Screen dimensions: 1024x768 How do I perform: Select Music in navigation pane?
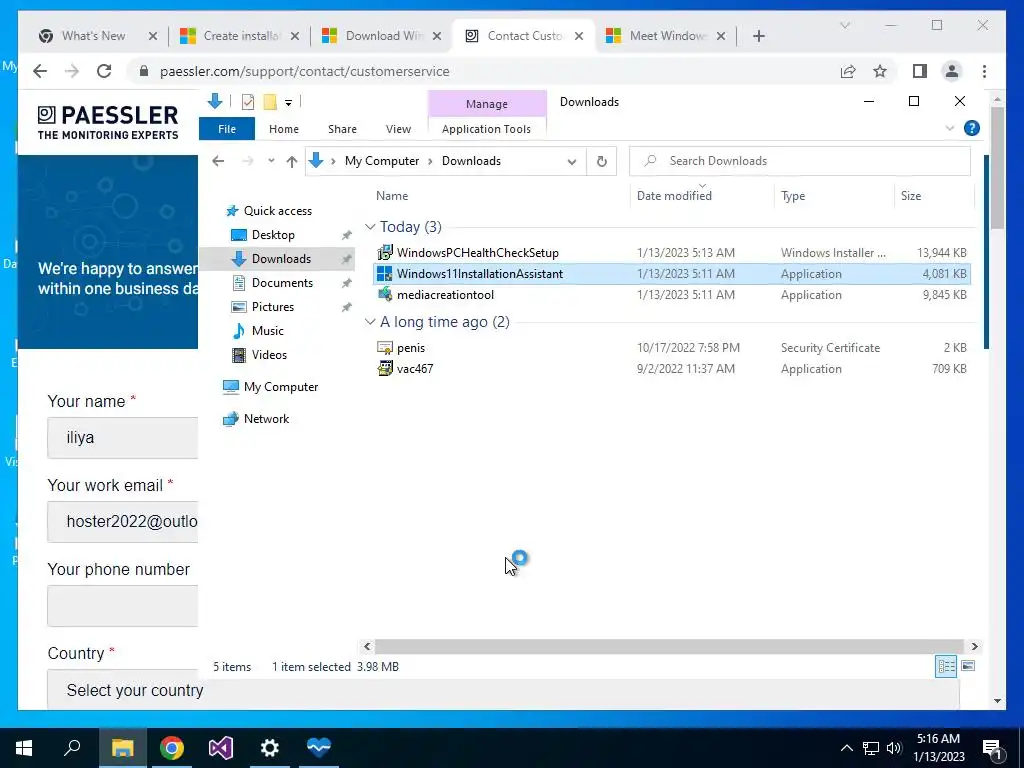click(267, 331)
